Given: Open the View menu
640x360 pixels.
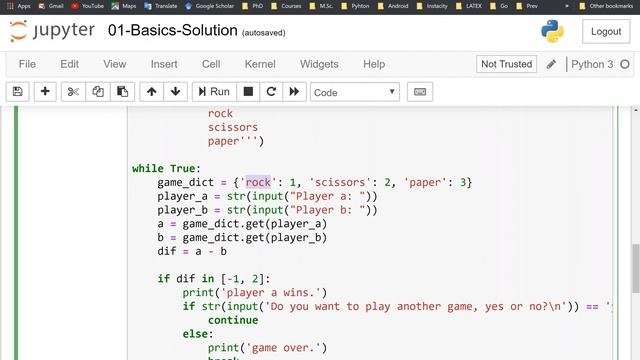Looking at the screenshot, I should pos(115,64).
